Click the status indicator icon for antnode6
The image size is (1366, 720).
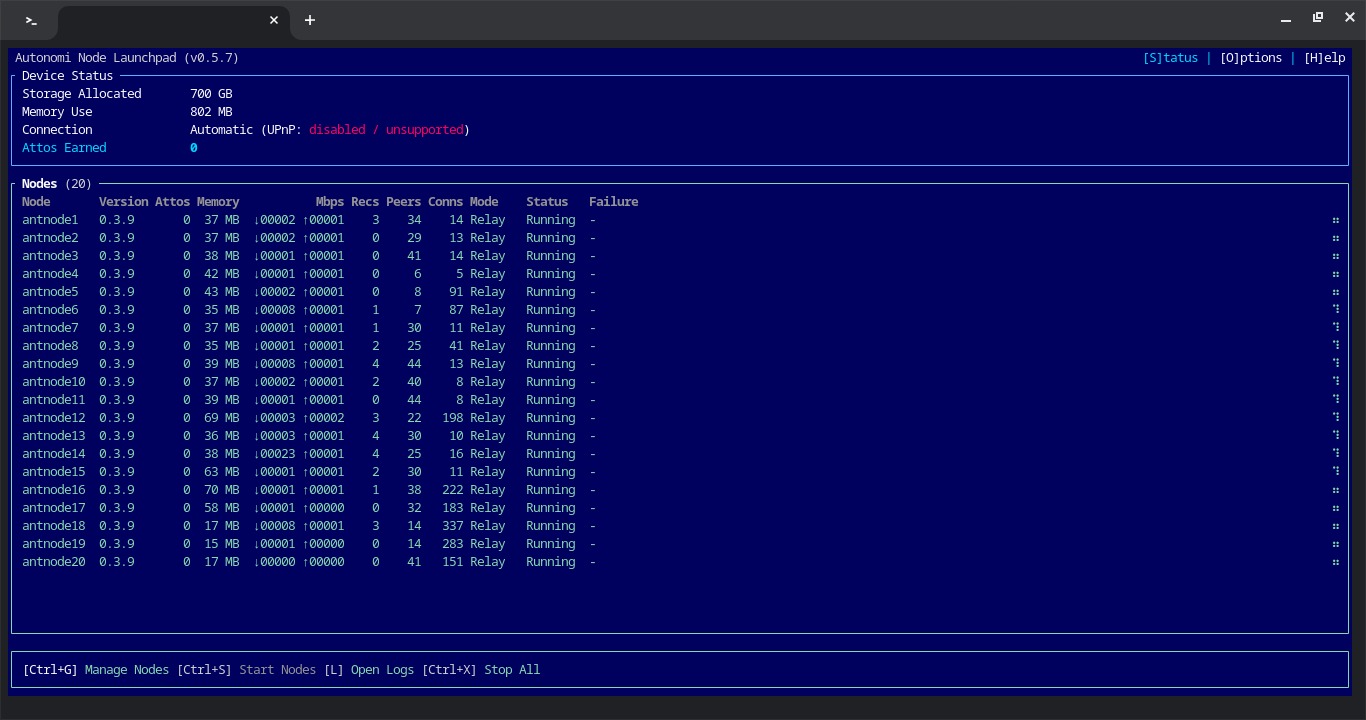[x=1335, y=310]
